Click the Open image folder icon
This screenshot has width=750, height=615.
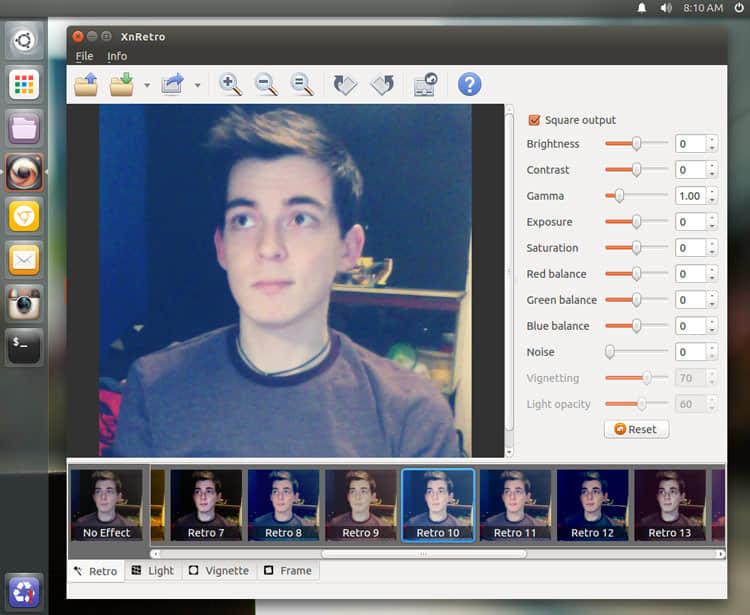[x=86, y=85]
